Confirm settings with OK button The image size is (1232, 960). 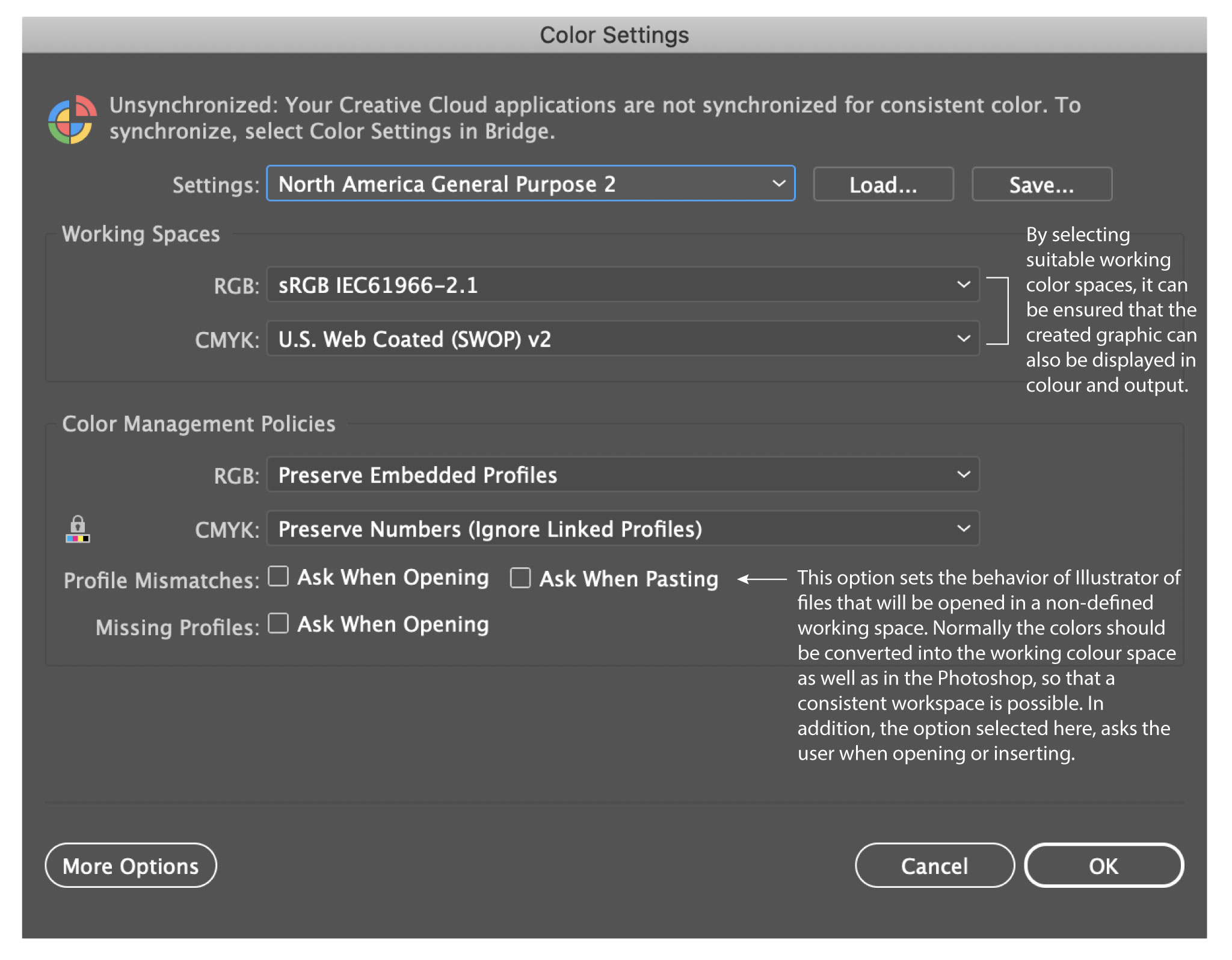click(1104, 866)
